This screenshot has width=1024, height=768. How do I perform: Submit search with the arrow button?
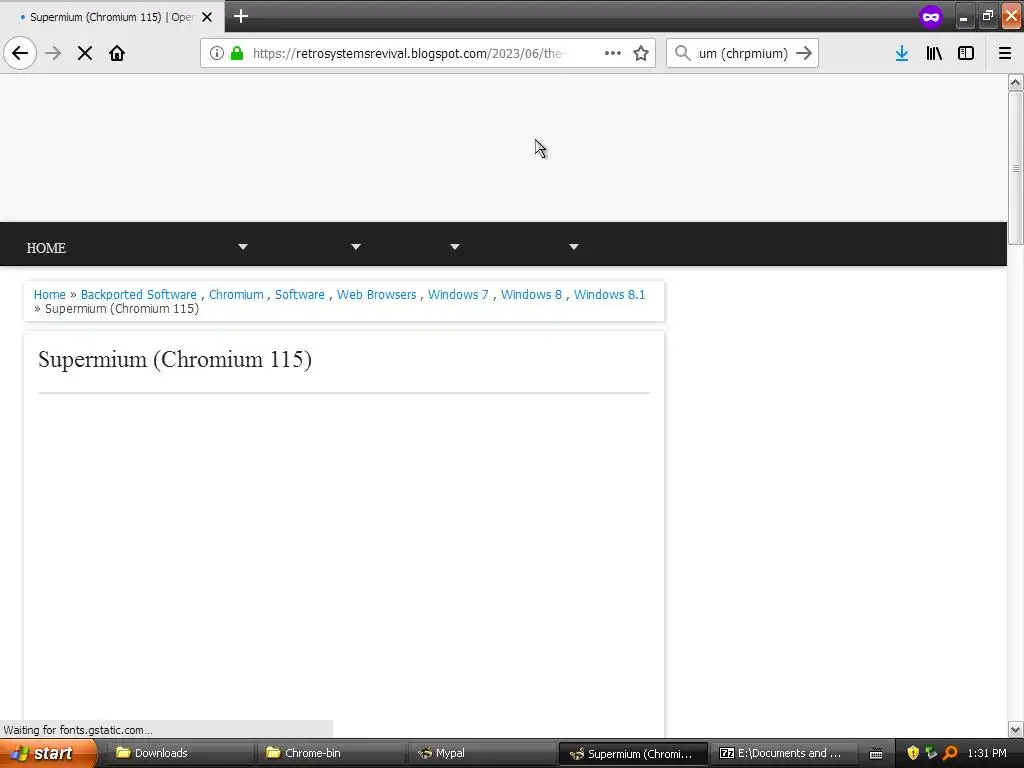click(804, 53)
